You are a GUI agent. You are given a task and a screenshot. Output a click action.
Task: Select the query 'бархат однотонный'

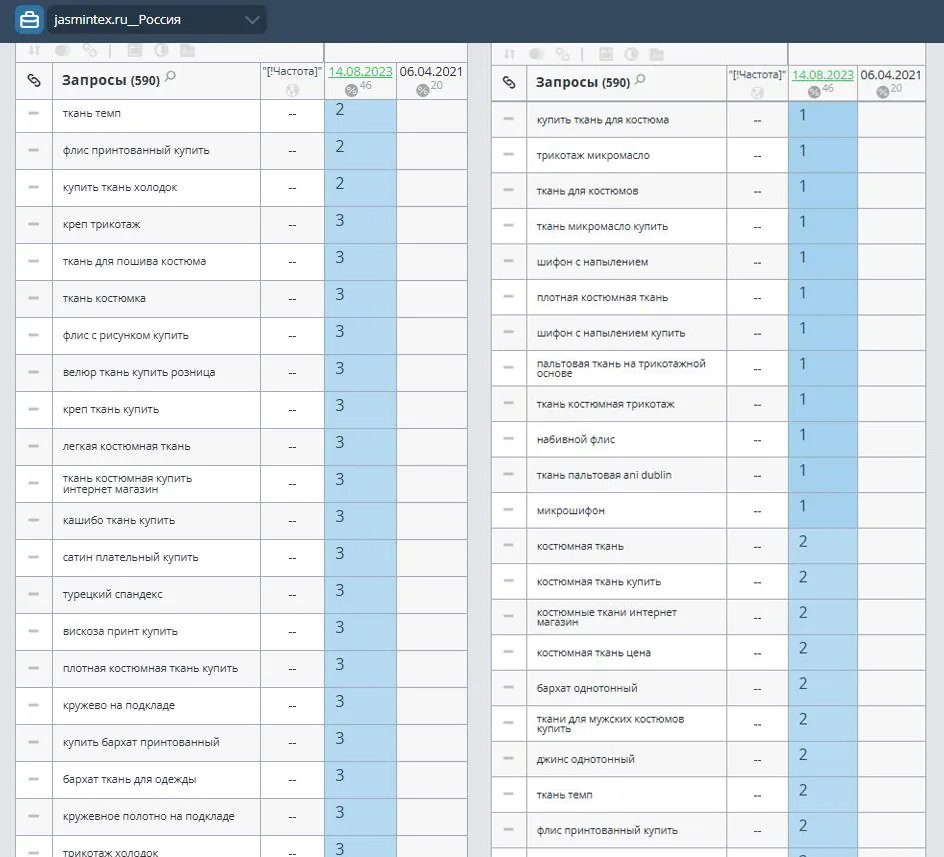point(587,688)
